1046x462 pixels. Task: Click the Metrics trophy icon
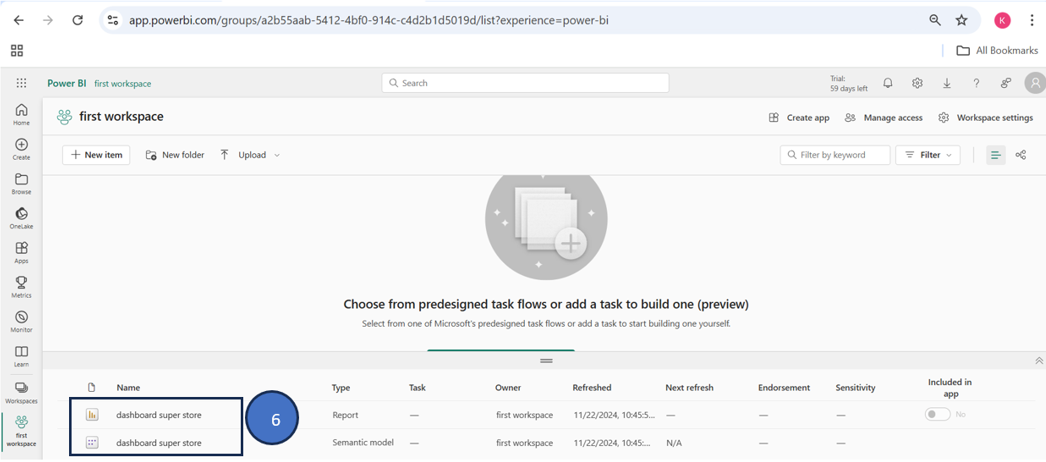(21, 287)
